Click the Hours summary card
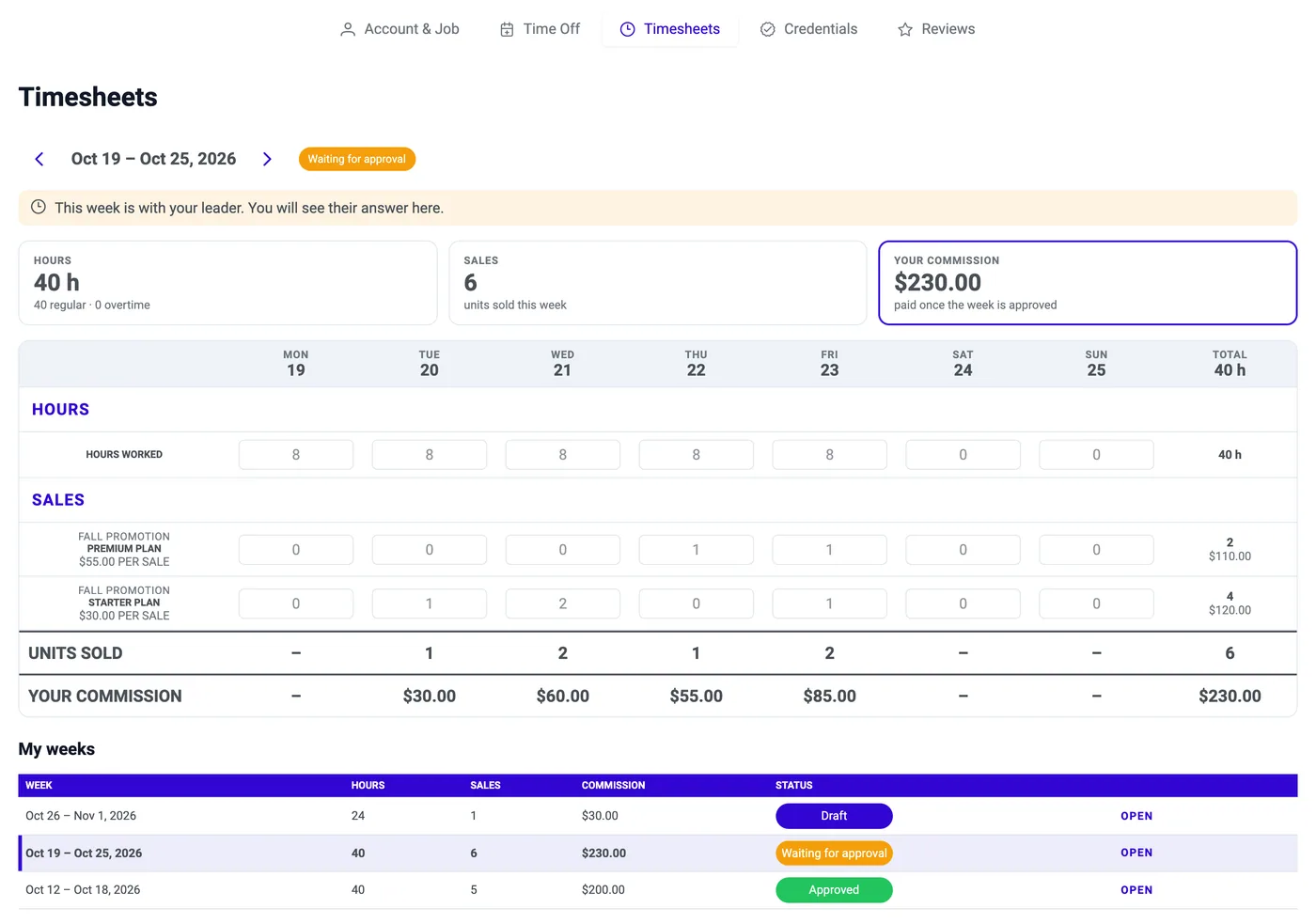1316x924 pixels. 228,283
